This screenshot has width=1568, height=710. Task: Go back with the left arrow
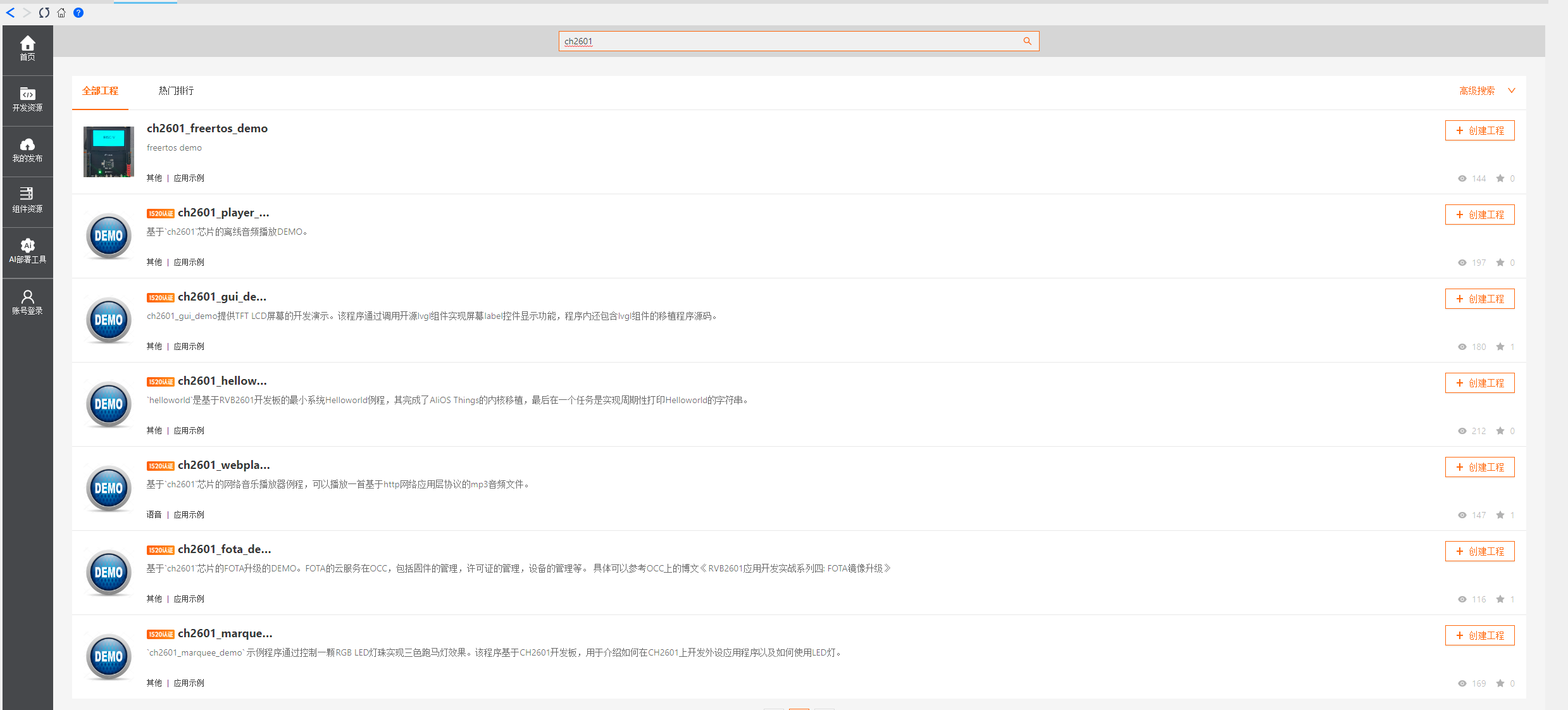tap(11, 13)
